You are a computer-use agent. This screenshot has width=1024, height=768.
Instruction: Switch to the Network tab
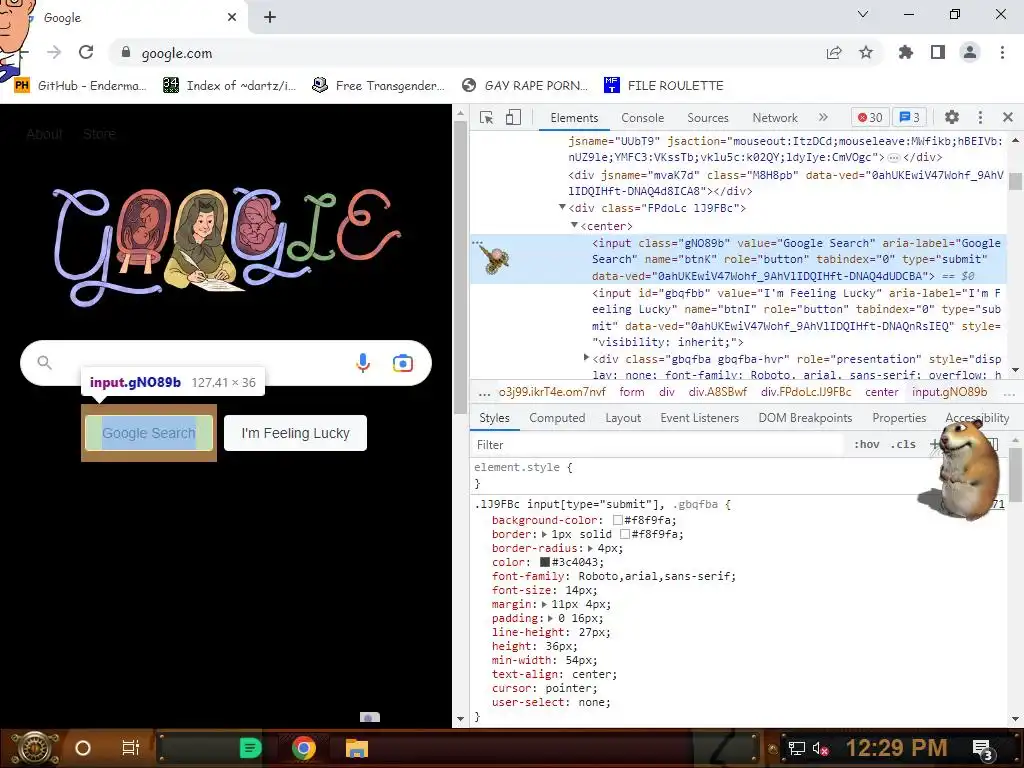tap(775, 118)
